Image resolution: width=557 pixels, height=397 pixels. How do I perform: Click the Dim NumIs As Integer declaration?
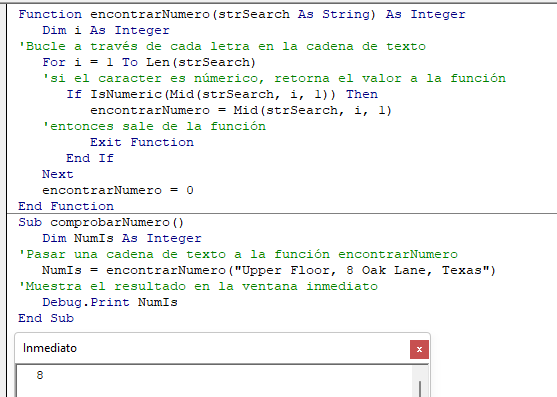[x=122, y=238]
